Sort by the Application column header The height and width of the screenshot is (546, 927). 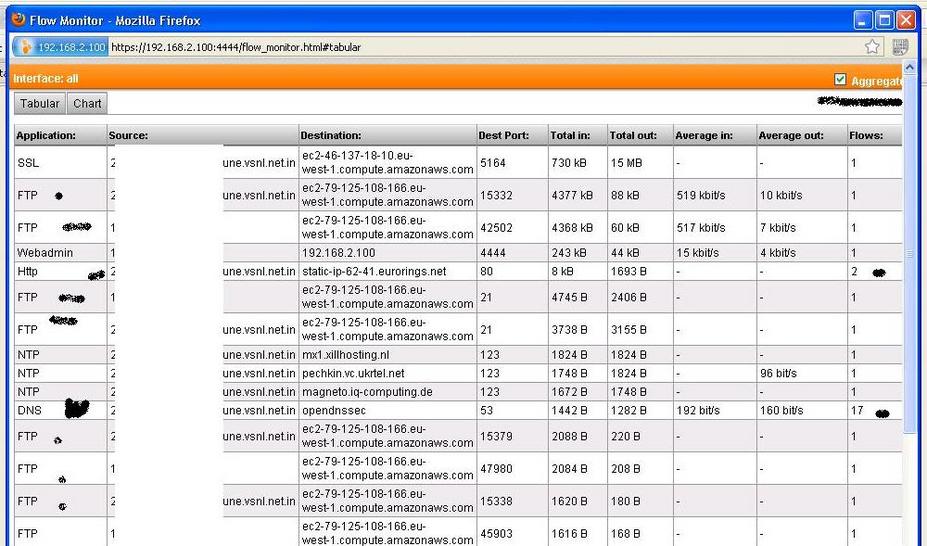pos(46,135)
